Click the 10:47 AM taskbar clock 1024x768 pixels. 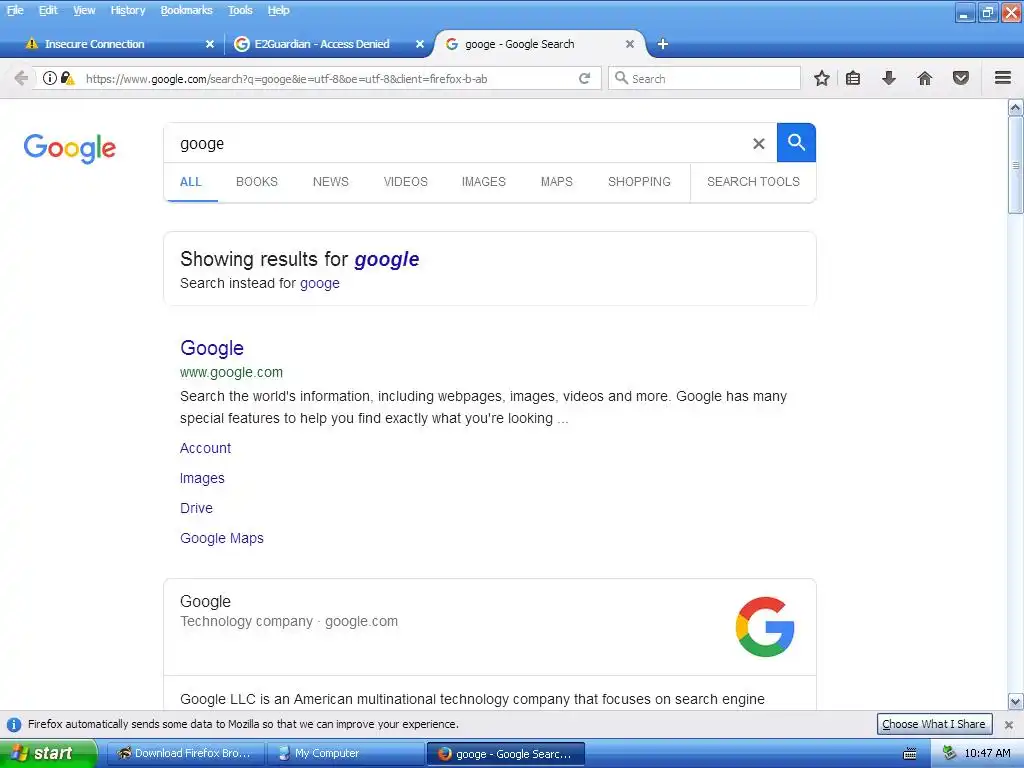(x=987, y=753)
